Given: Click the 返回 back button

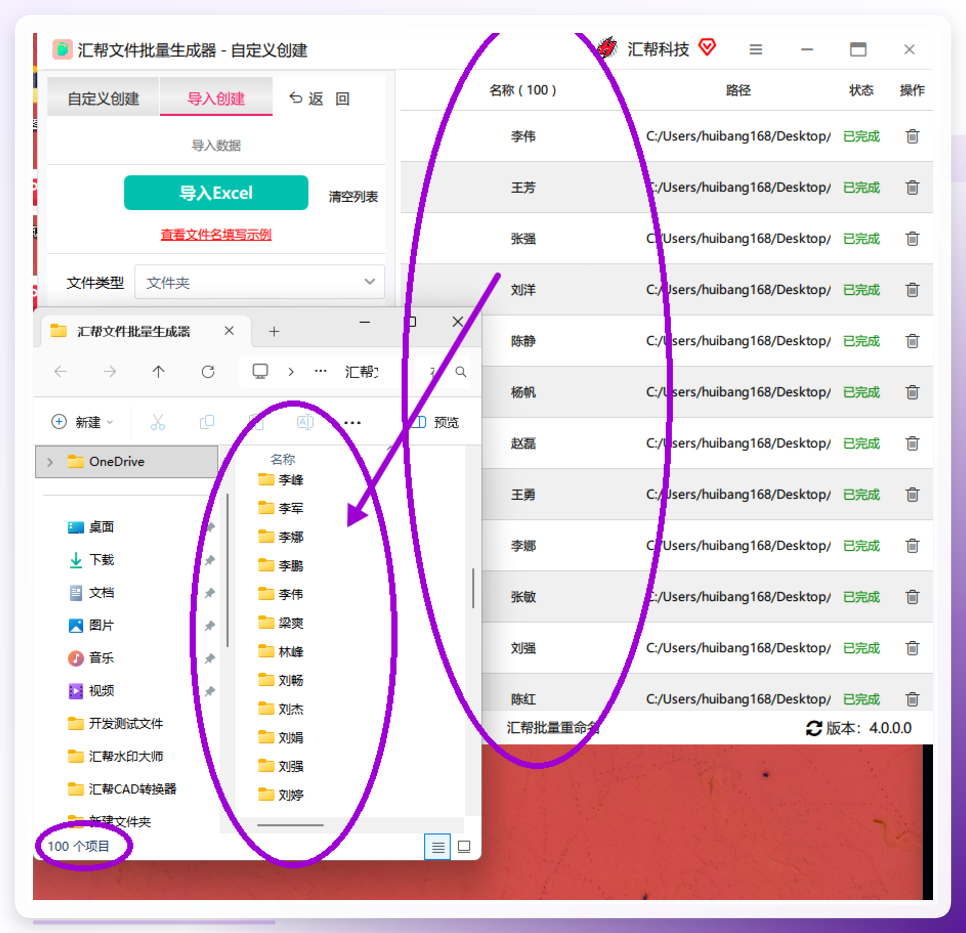Looking at the screenshot, I should pos(320,99).
